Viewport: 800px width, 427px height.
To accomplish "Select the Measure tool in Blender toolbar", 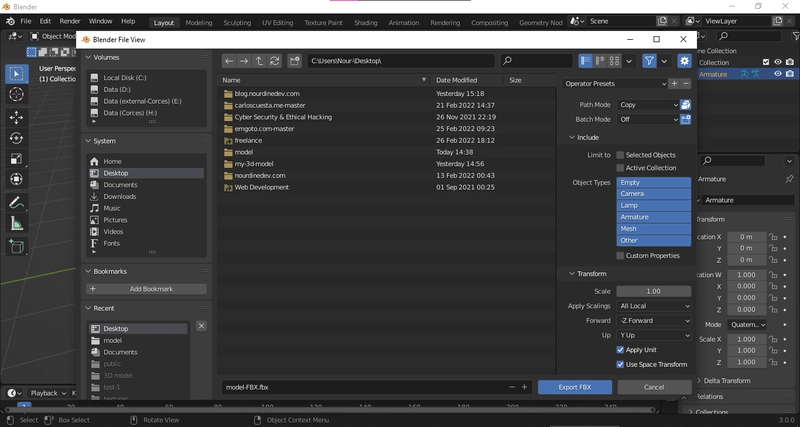I will pyautogui.click(x=16, y=223).
